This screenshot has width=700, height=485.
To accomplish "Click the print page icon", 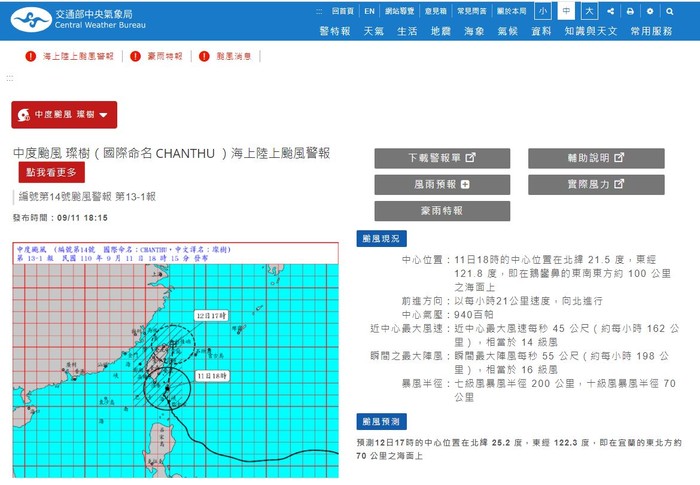I will (x=631, y=12).
